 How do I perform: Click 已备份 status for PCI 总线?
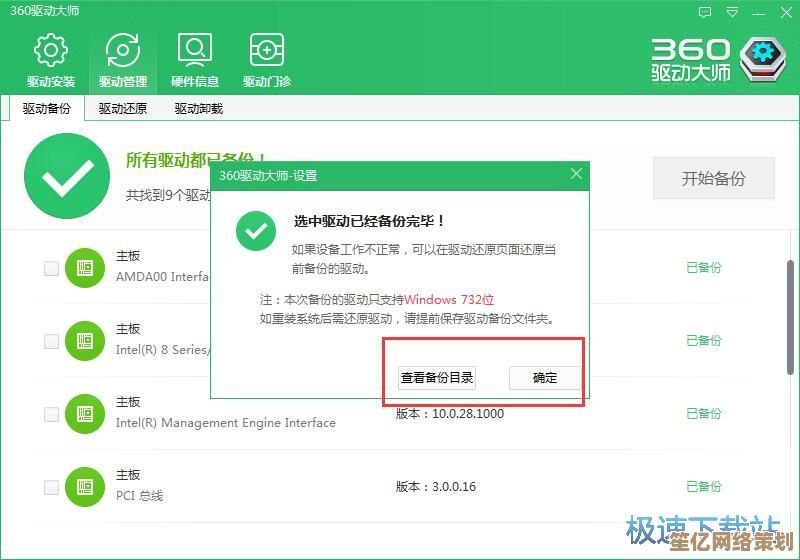[704, 486]
